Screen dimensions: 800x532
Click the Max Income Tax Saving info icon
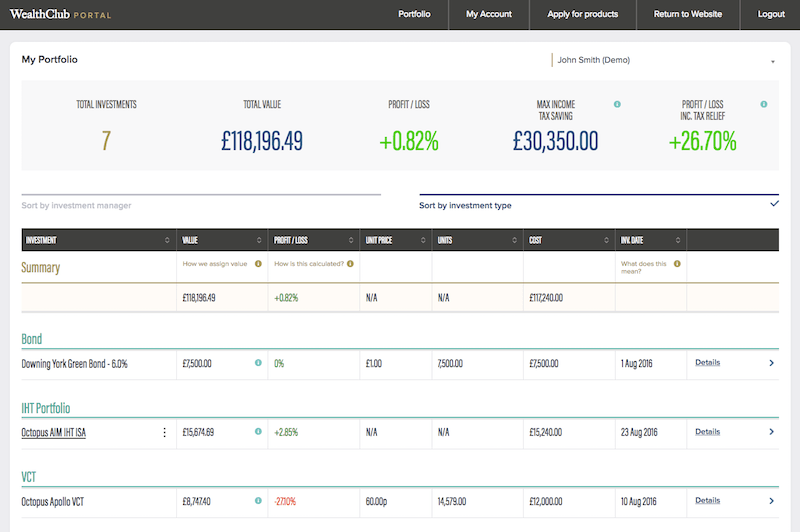tap(617, 104)
